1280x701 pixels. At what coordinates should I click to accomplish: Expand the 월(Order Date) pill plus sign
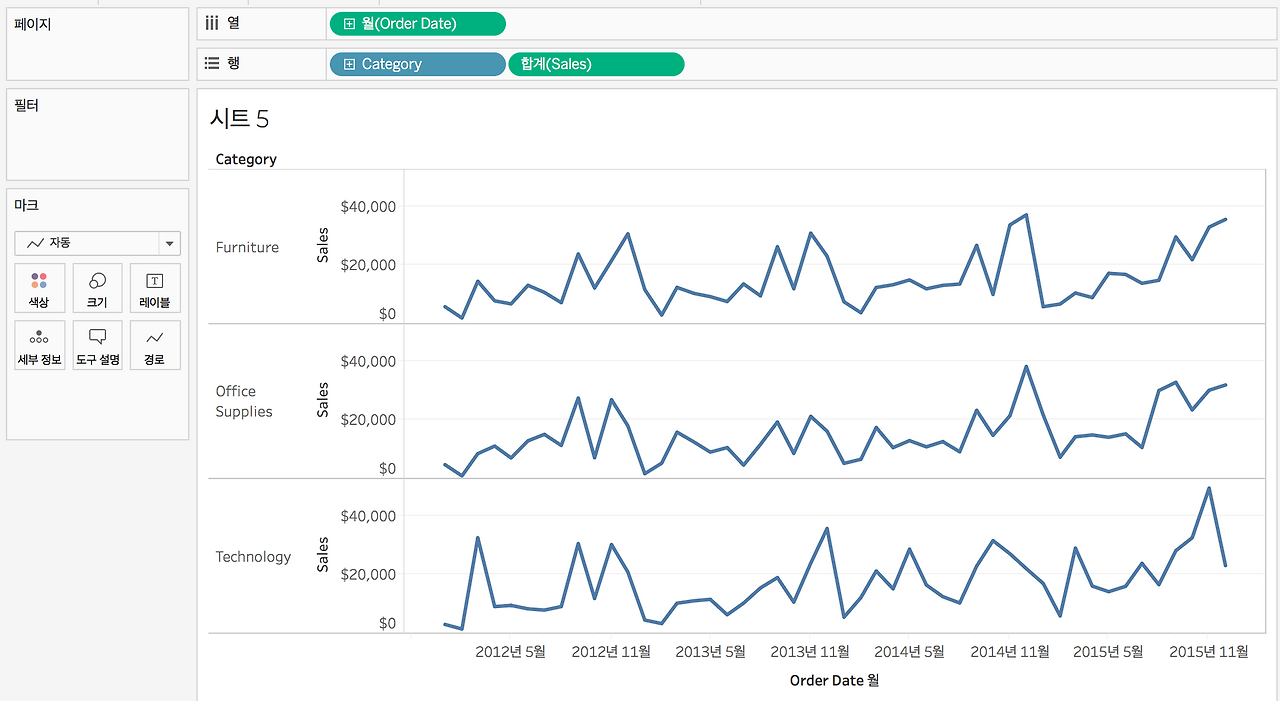coord(349,24)
